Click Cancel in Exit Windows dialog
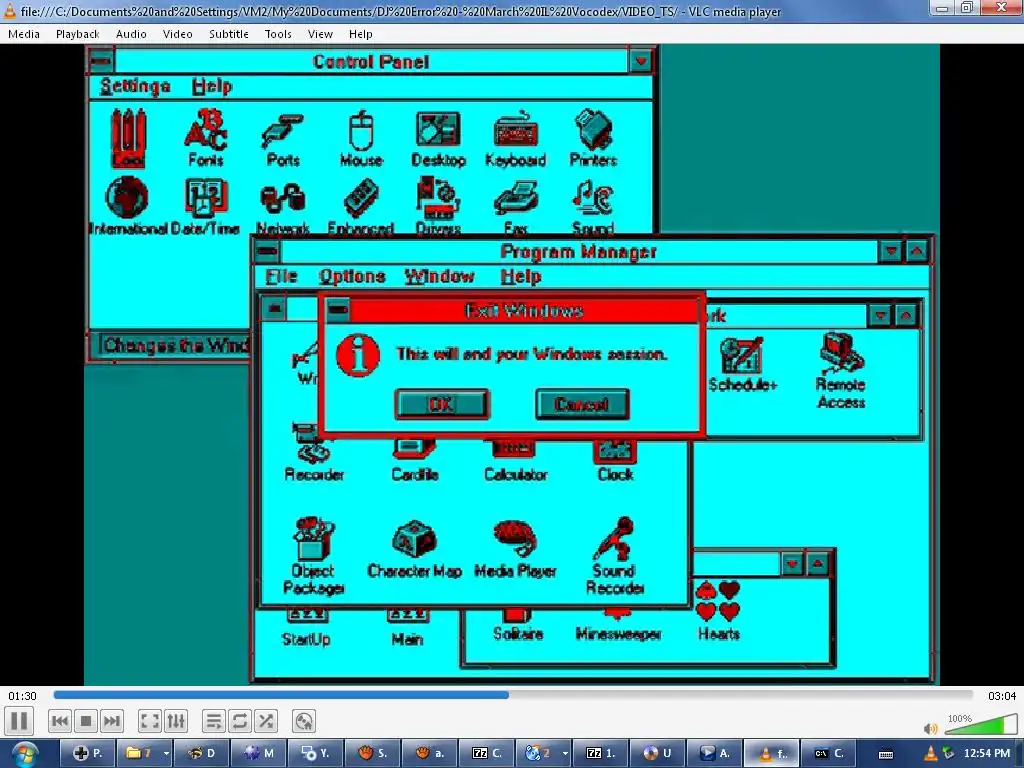1024x768 pixels. coord(582,404)
